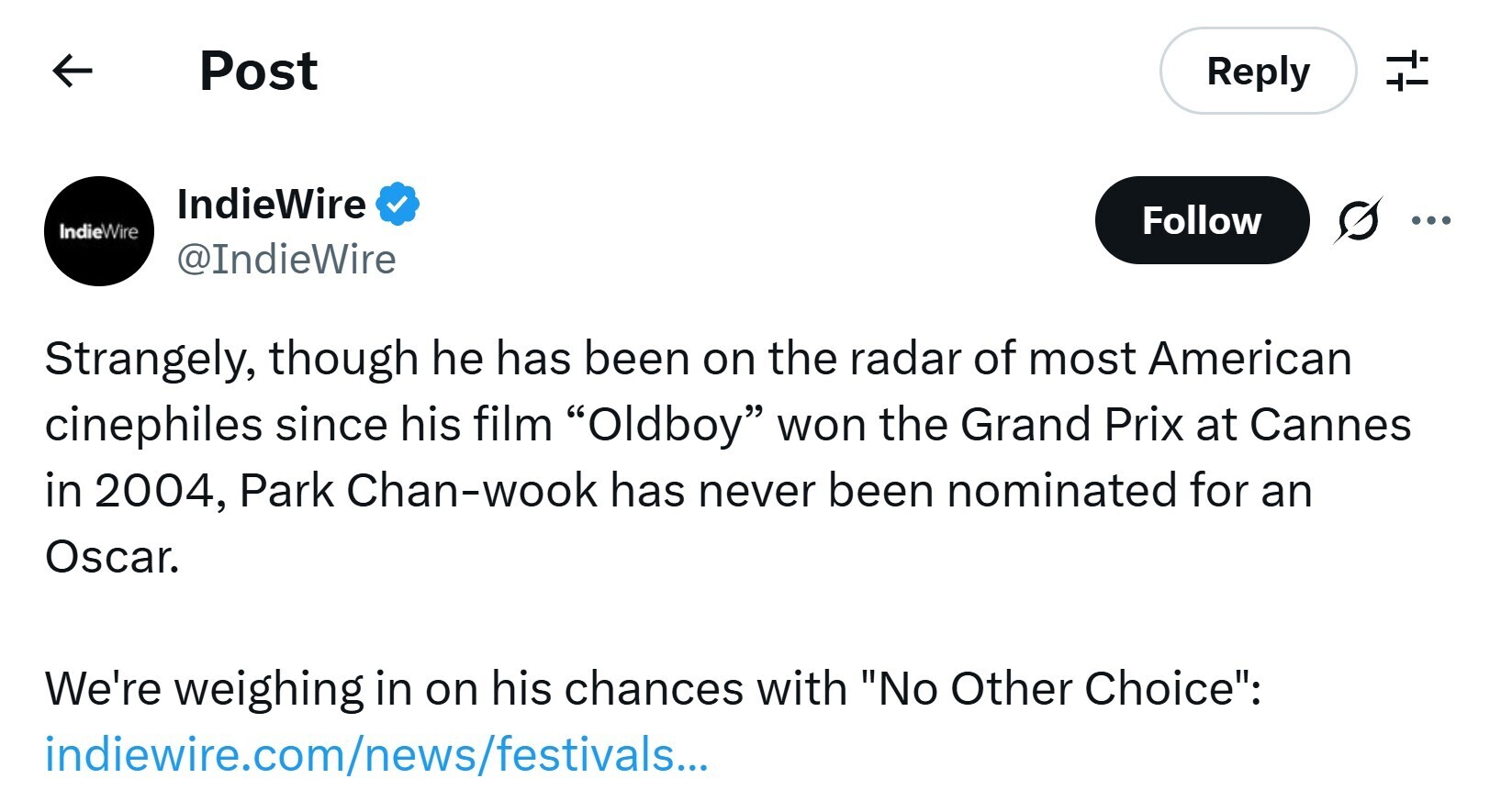Click the year "2004" in the post
1501x812 pixels.
(154, 491)
